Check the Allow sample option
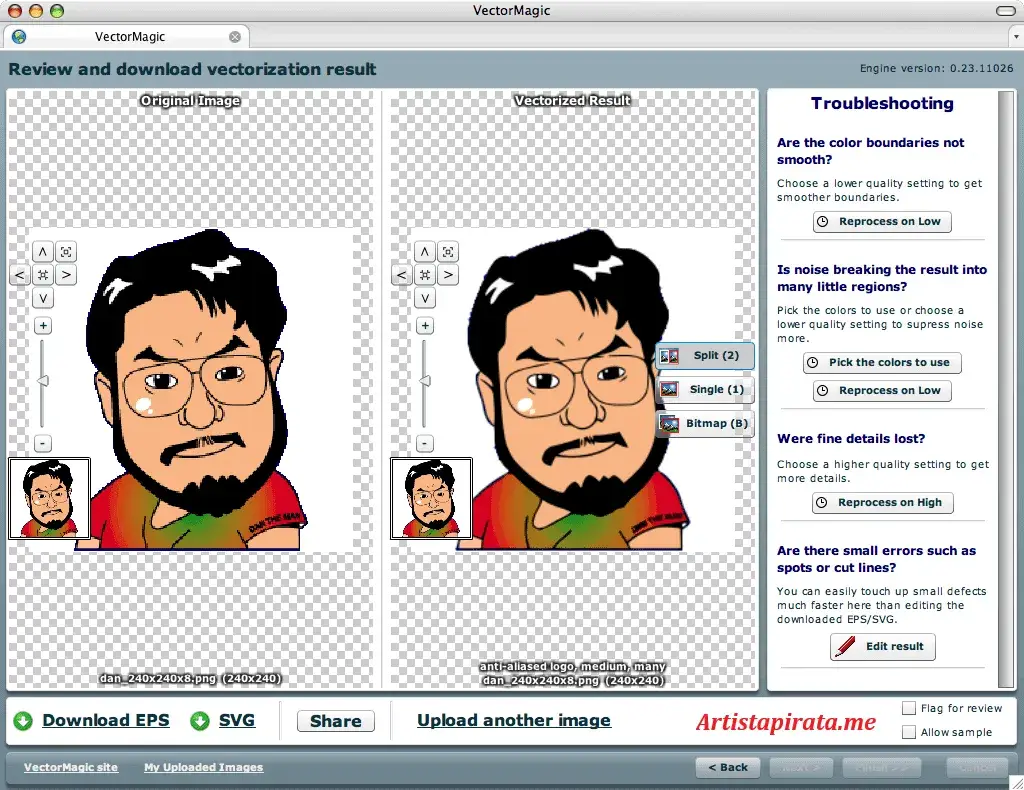The image size is (1024, 790). click(x=908, y=732)
